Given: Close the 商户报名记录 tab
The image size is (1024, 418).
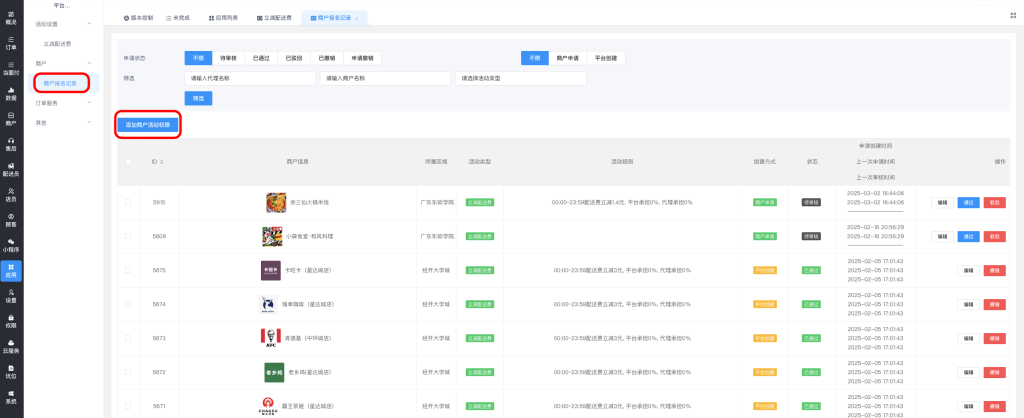Looking at the screenshot, I should [x=357, y=18].
